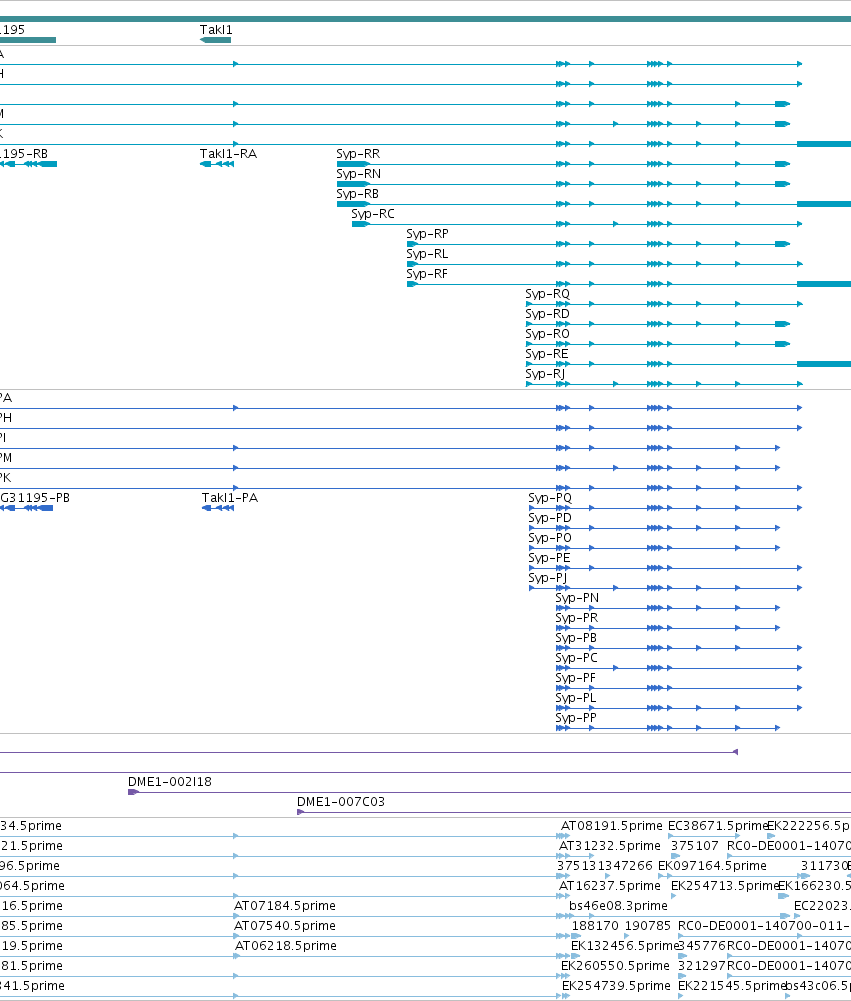
Task: Select the 188170 EST label
Action: [595, 926]
